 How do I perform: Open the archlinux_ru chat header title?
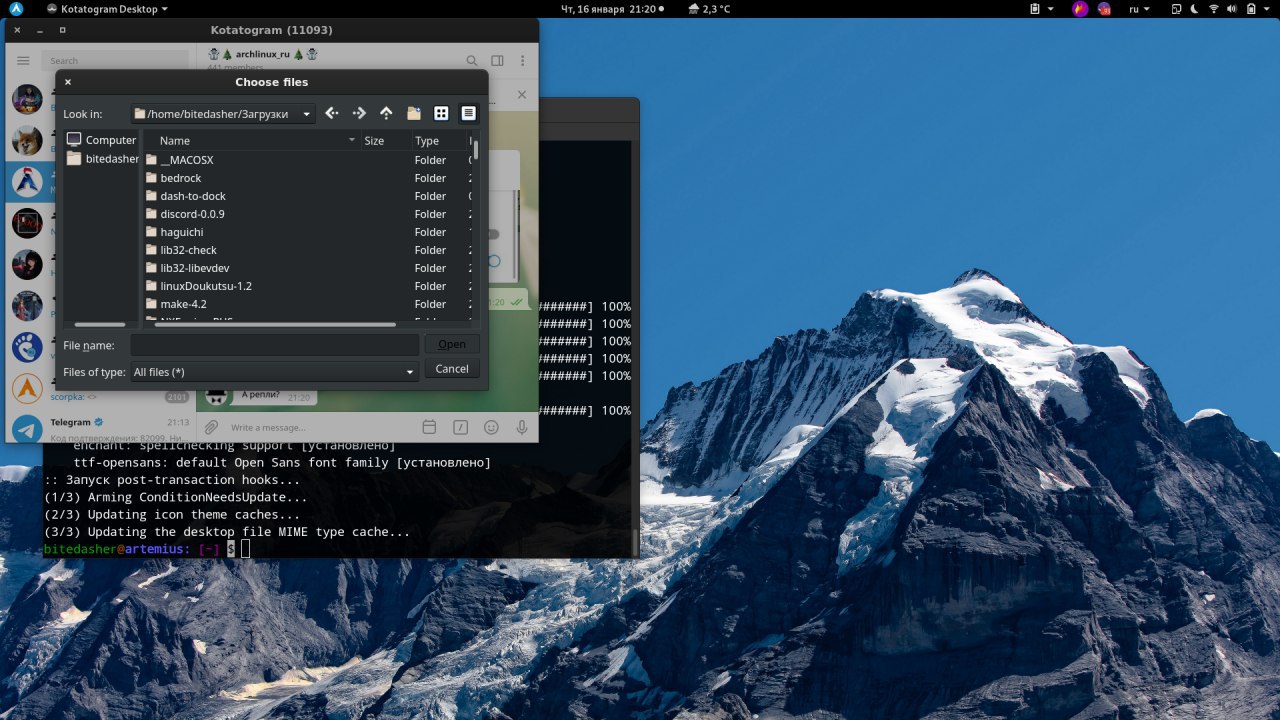click(x=263, y=54)
